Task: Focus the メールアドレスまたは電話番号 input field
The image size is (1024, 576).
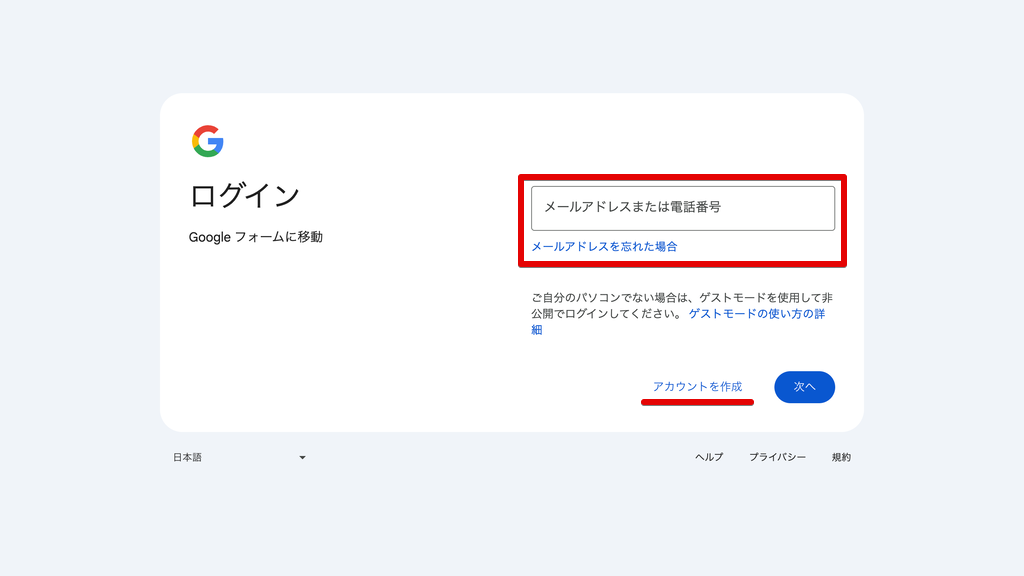Action: pos(682,208)
